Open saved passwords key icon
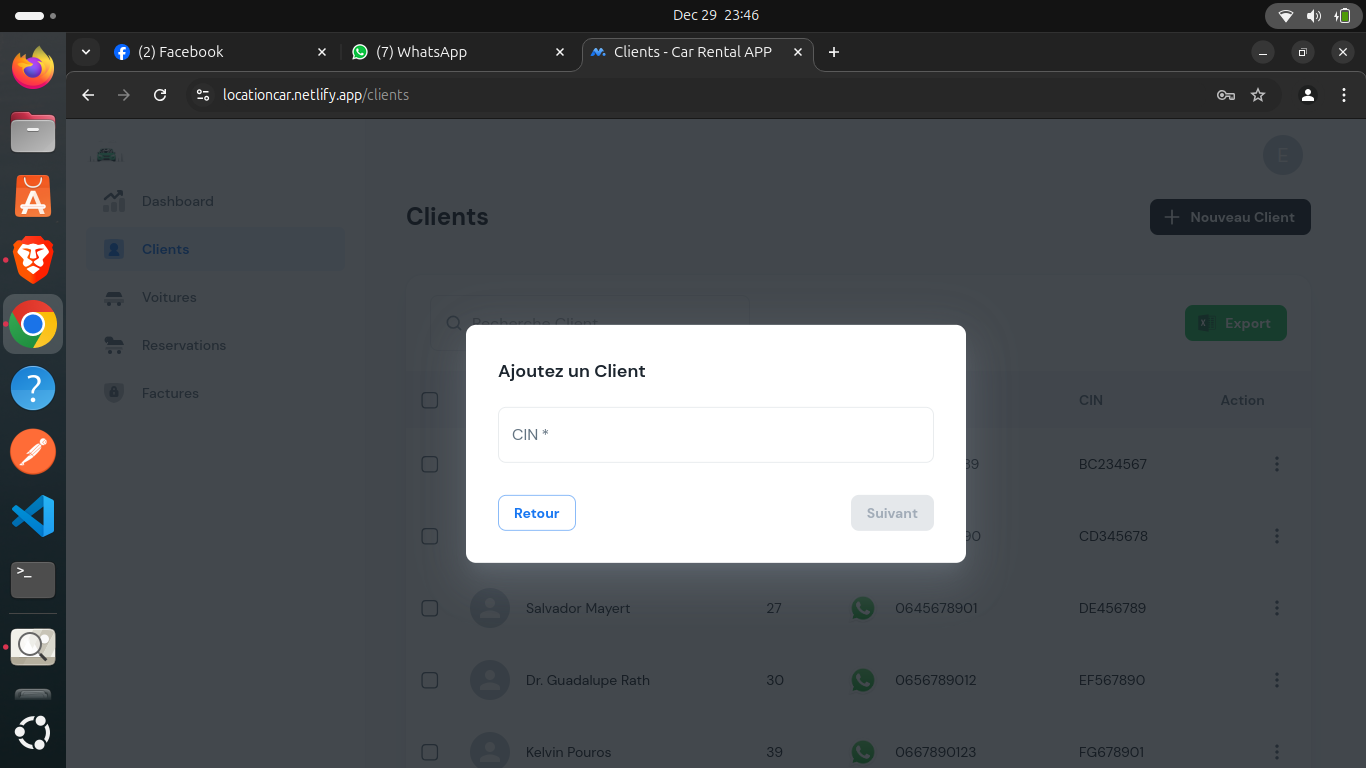The image size is (1366, 768). coord(1226,95)
